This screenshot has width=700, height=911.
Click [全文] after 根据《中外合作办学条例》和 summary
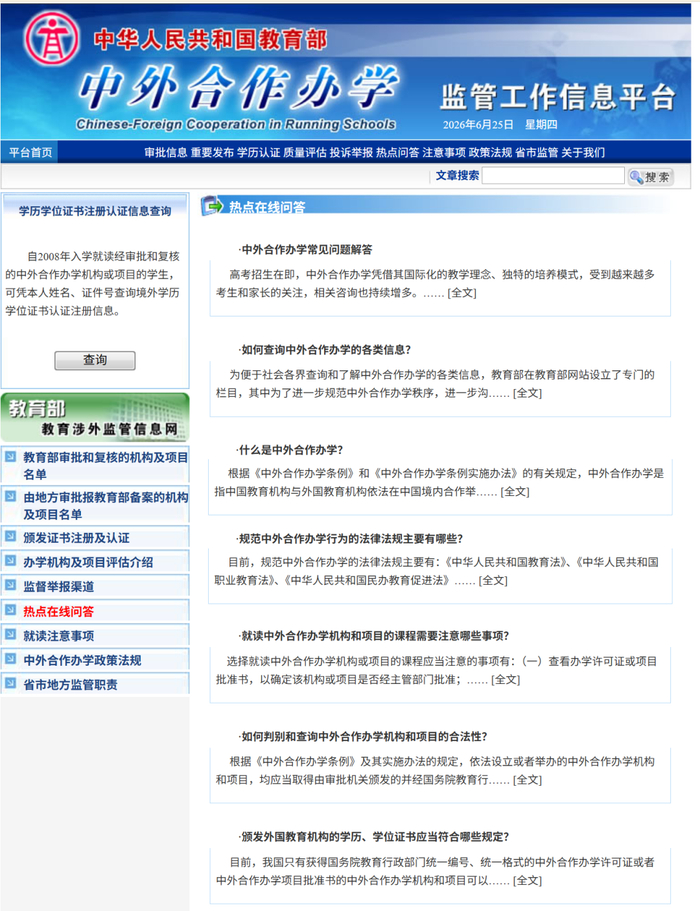click(x=515, y=492)
